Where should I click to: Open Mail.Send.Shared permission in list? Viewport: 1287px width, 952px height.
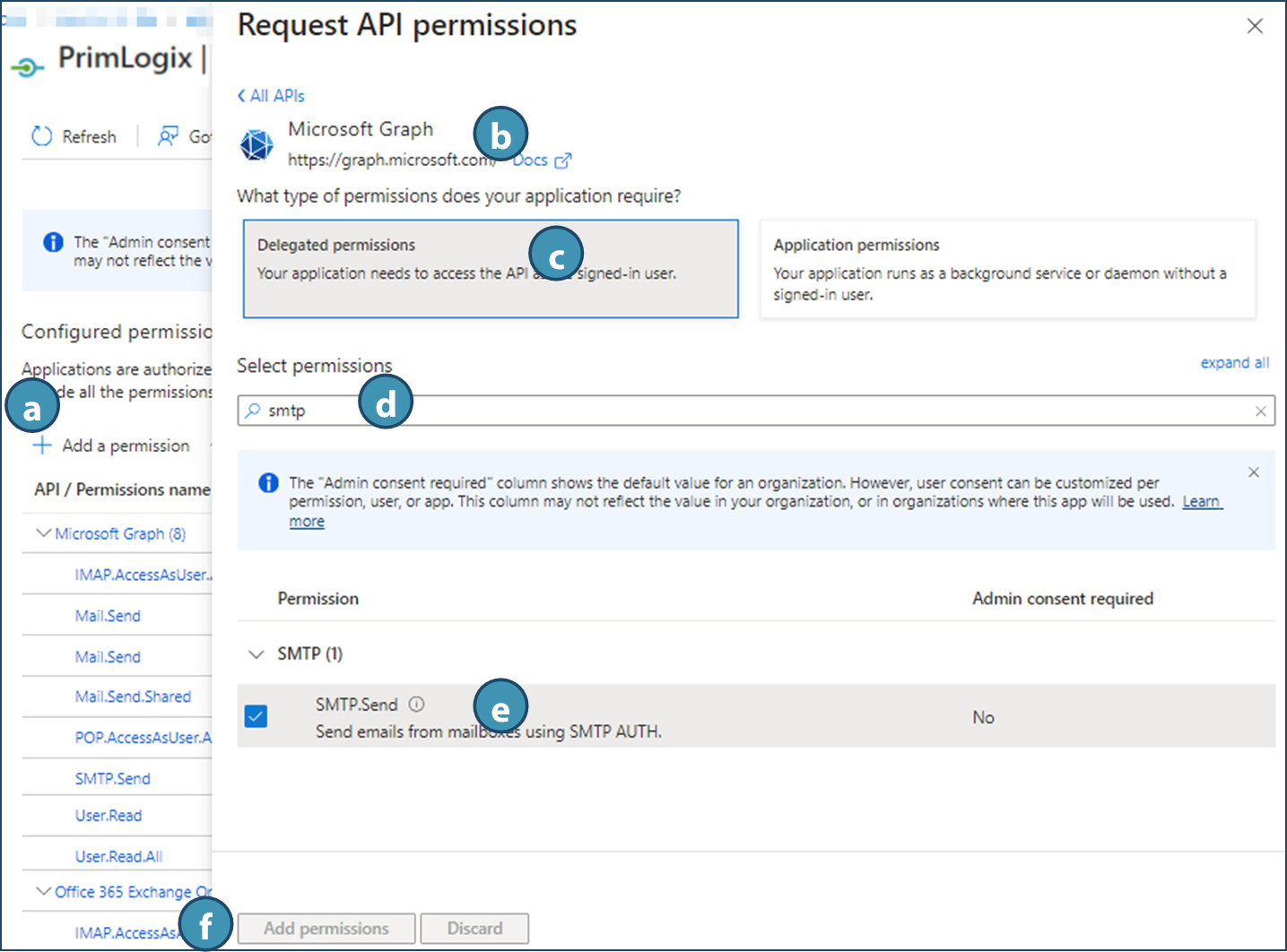coord(133,697)
